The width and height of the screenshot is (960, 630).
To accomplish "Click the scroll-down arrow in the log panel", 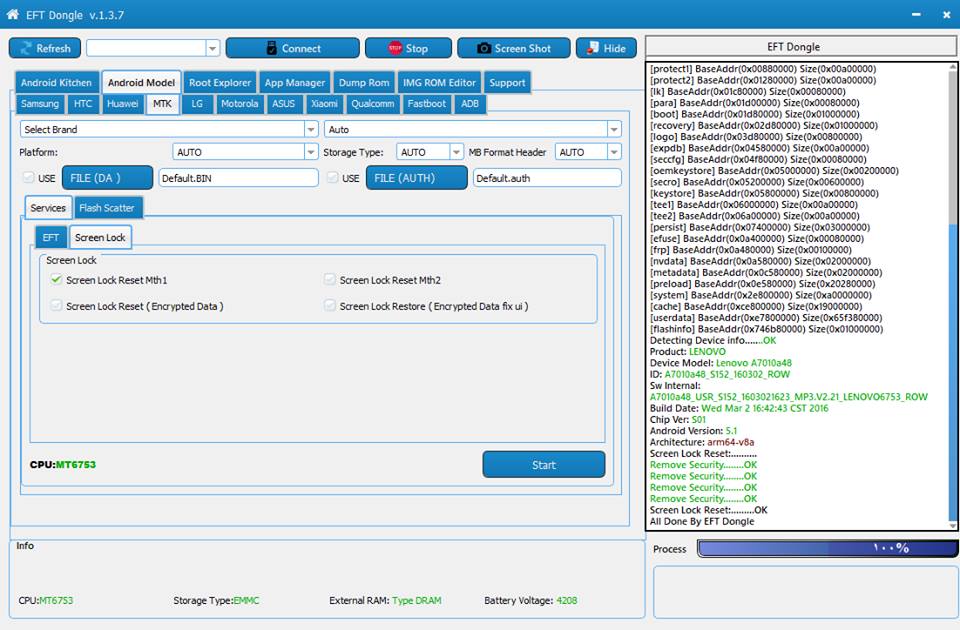I will pos(952,525).
